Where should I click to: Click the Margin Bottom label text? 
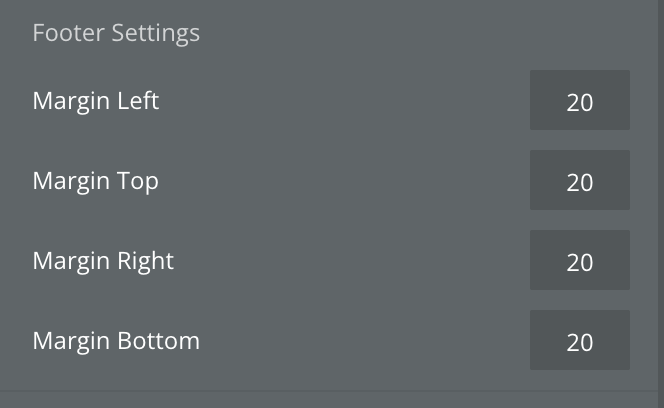116,341
